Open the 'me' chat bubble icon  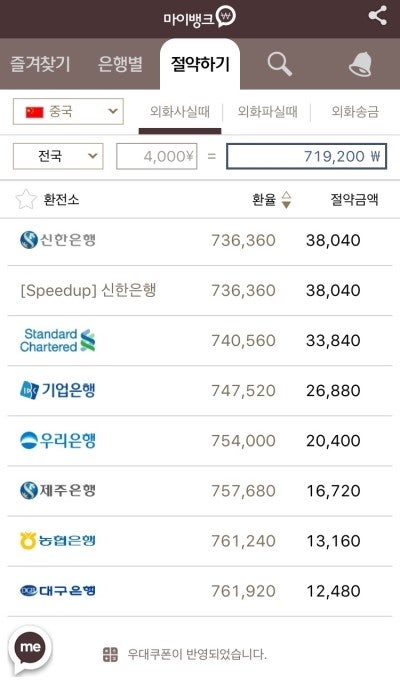[30, 649]
